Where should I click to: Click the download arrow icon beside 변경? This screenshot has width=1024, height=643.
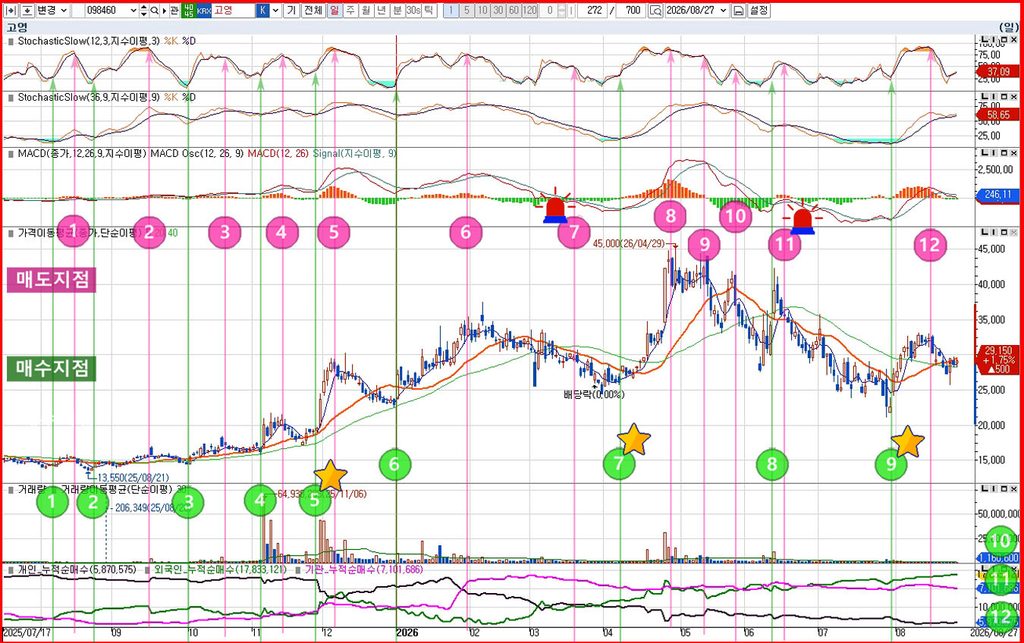tap(27, 10)
